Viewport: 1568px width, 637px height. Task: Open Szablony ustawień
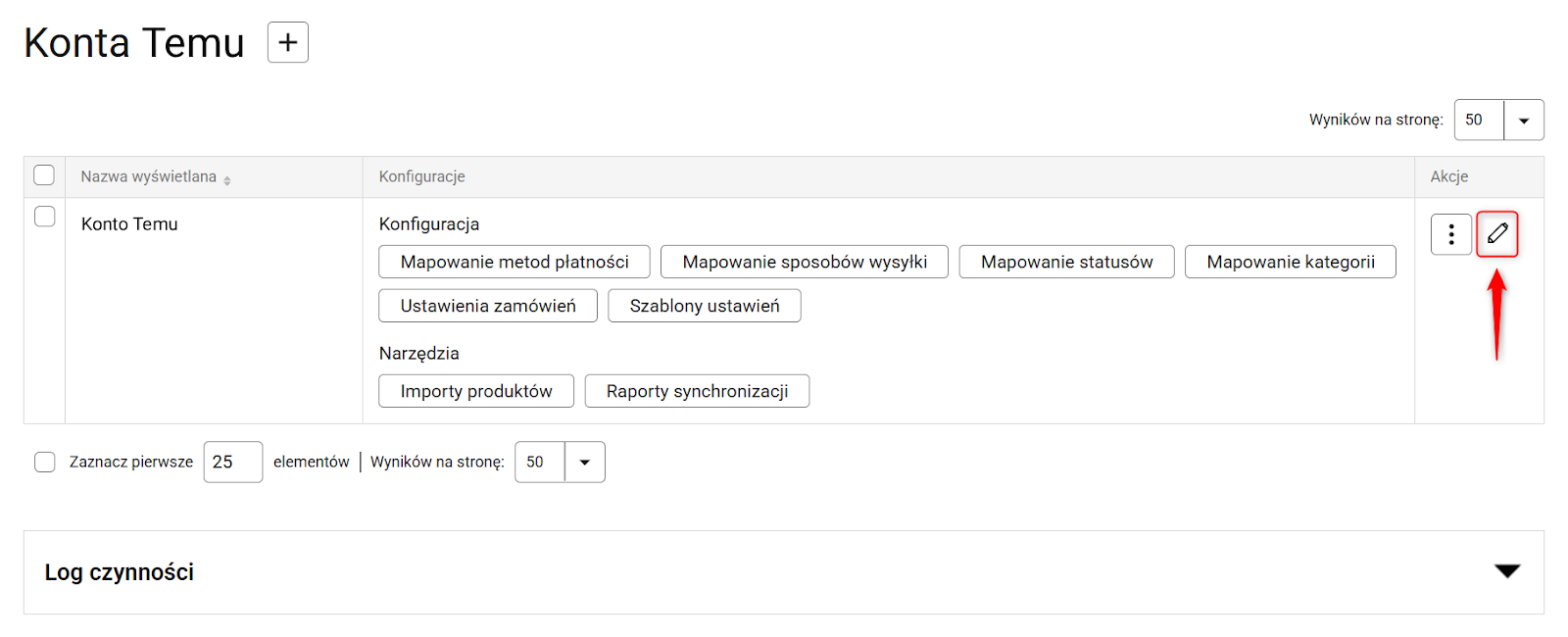pos(705,306)
